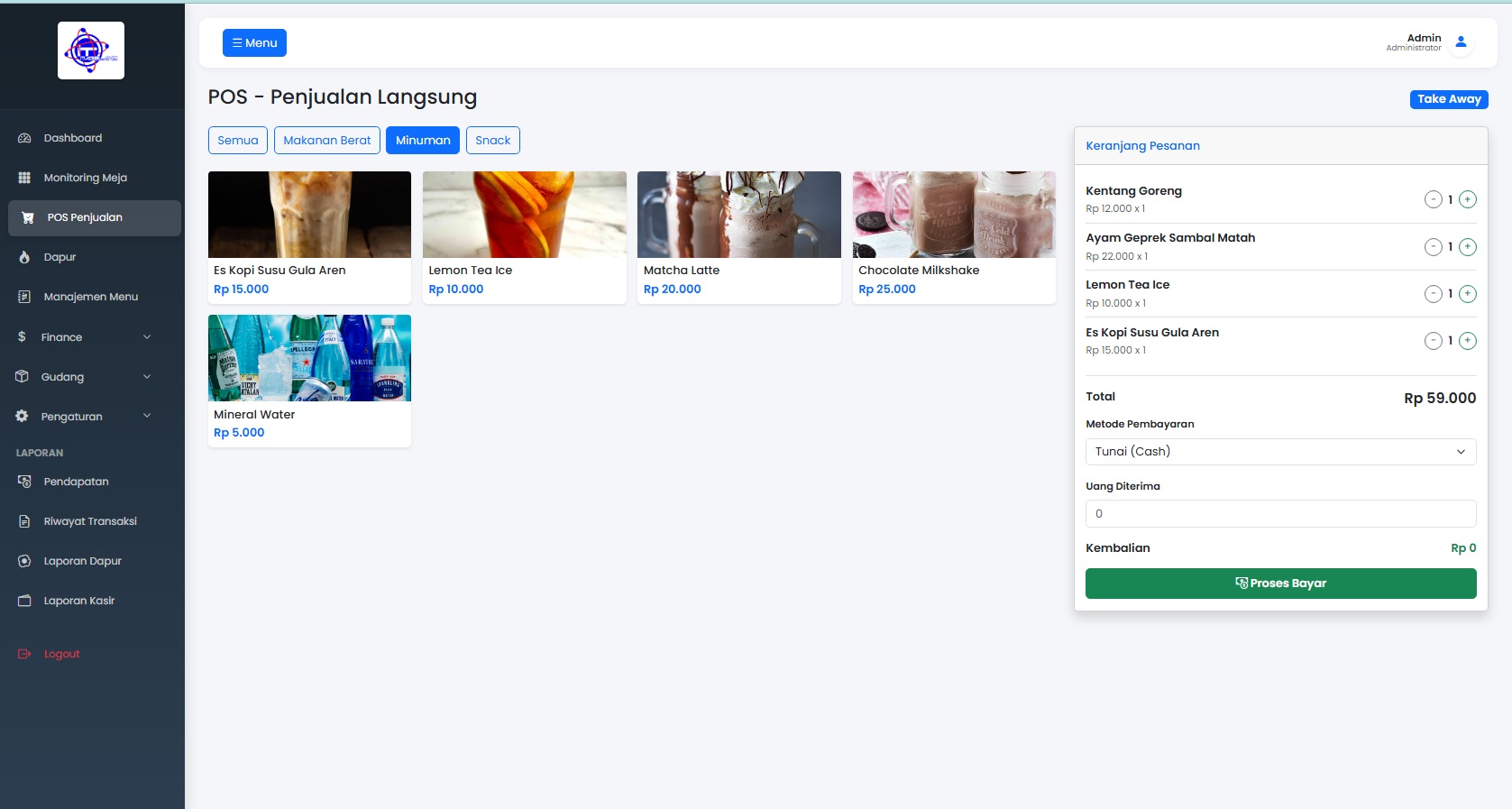This screenshot has height=809, width=1512.
Task: Decrease Lemon Tea Ice quantity in cart
Action: coord(1433,293)
